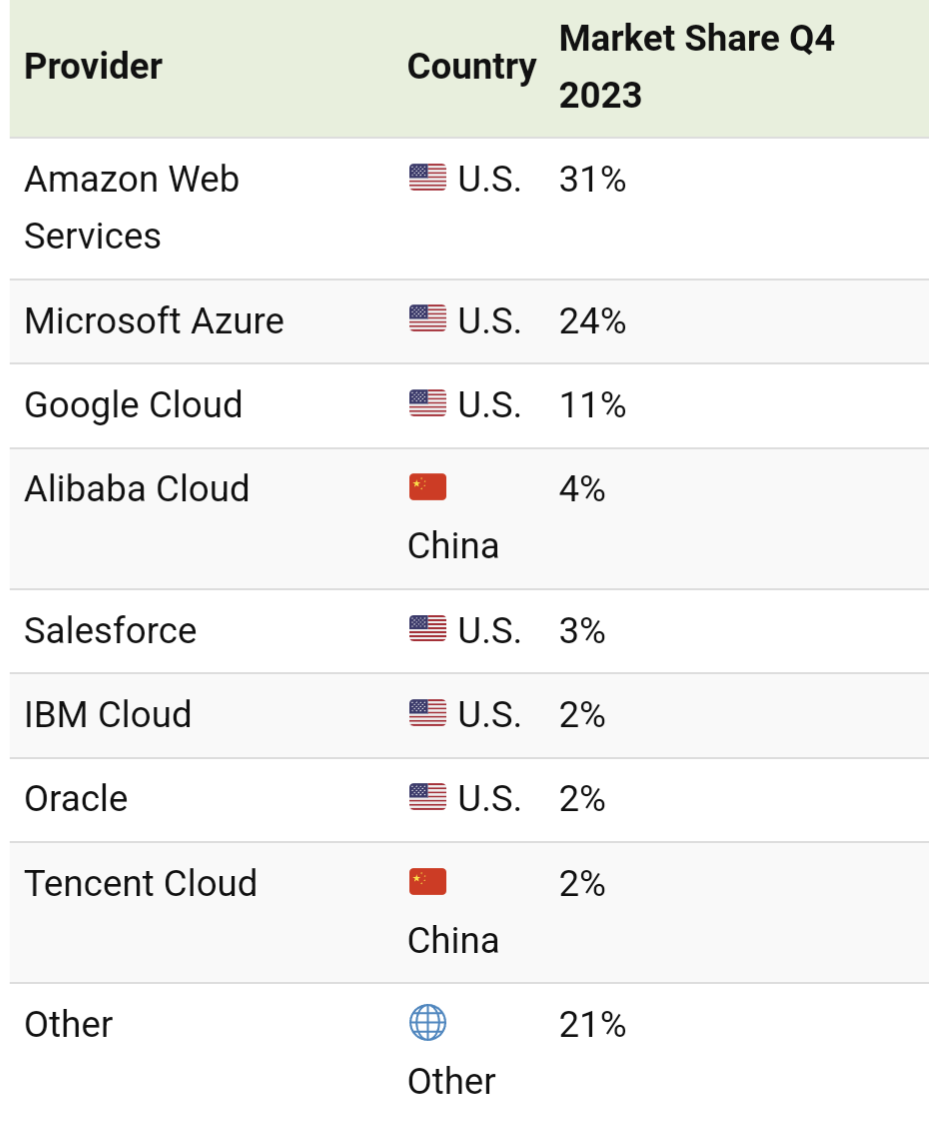Click the Alibaba Cloud provider cell

pyautogui.click(x=136, y=489)
